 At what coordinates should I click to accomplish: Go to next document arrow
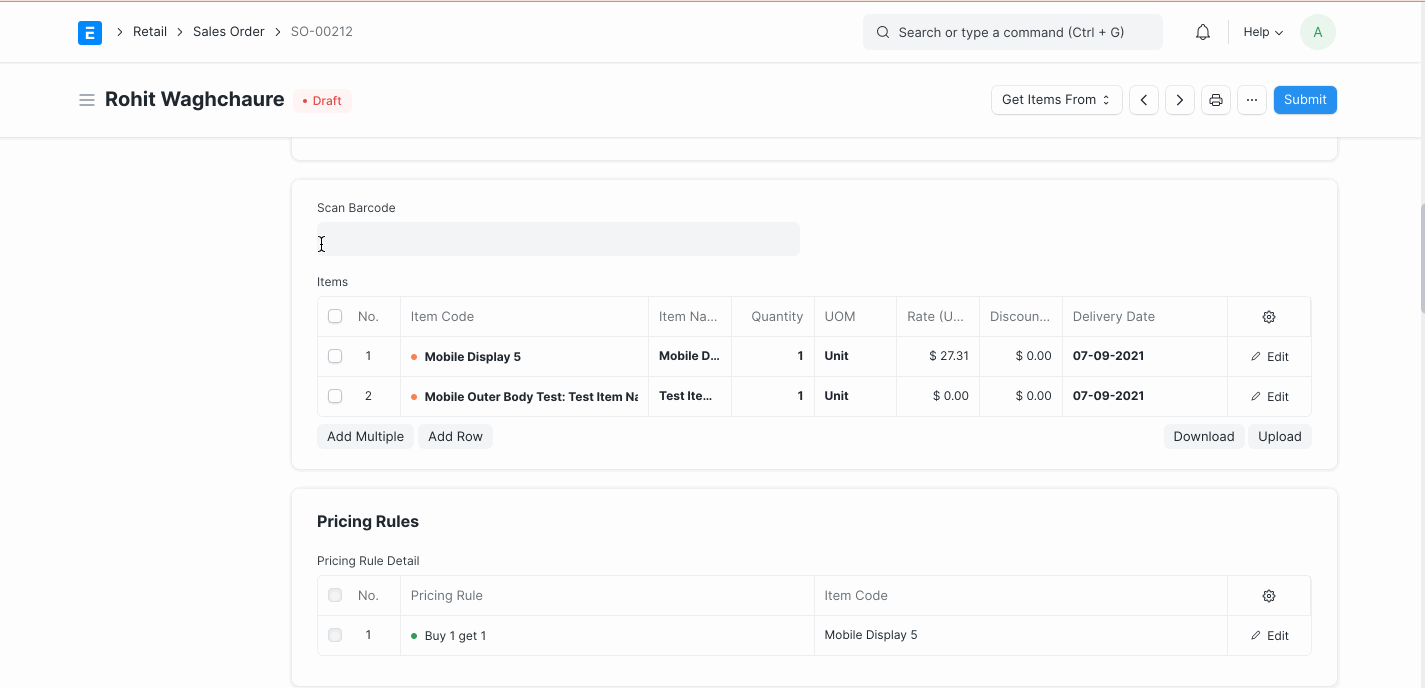pyautogui.click(x=1180, y=100)
